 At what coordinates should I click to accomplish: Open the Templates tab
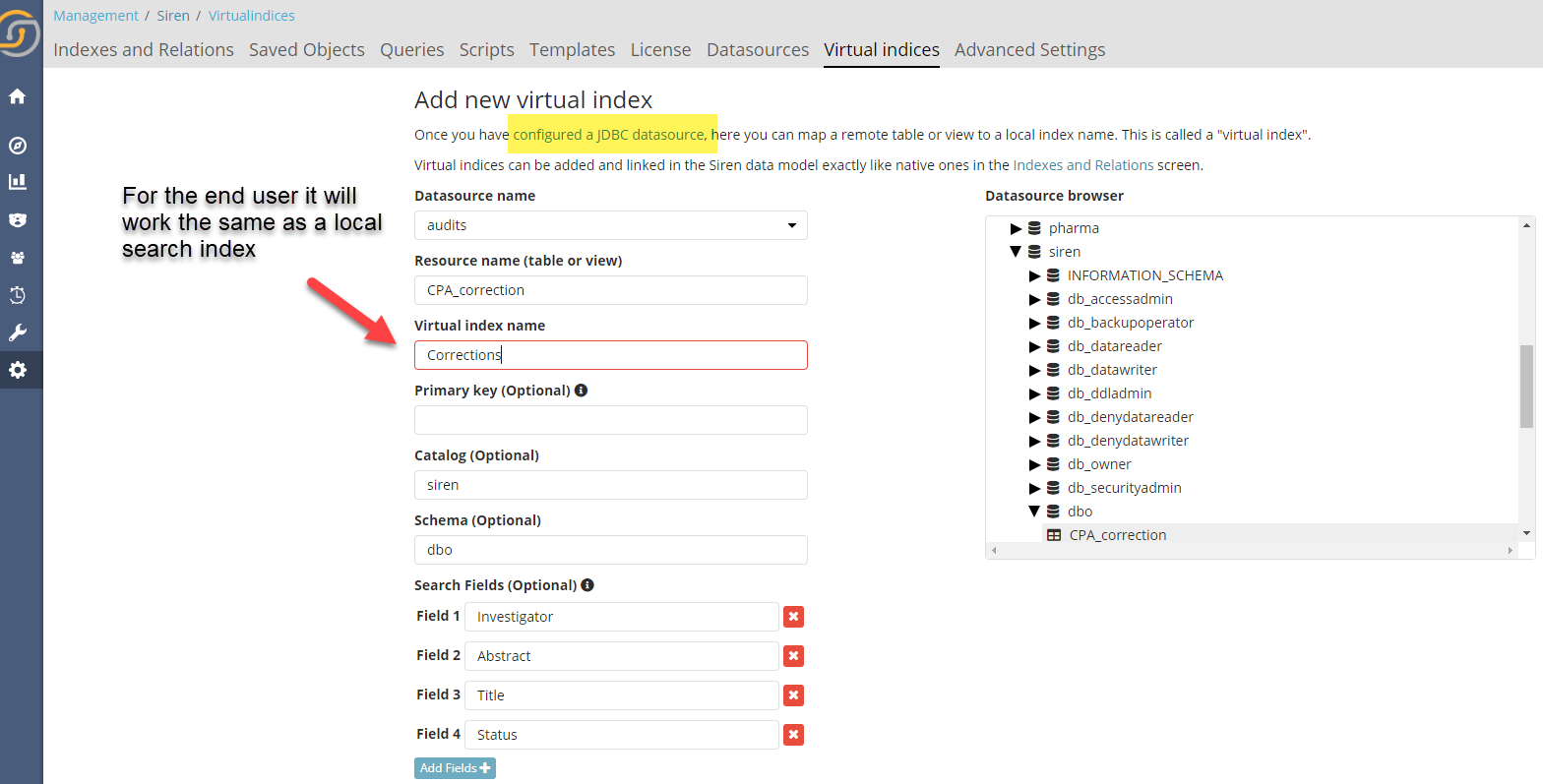point(573,50)
